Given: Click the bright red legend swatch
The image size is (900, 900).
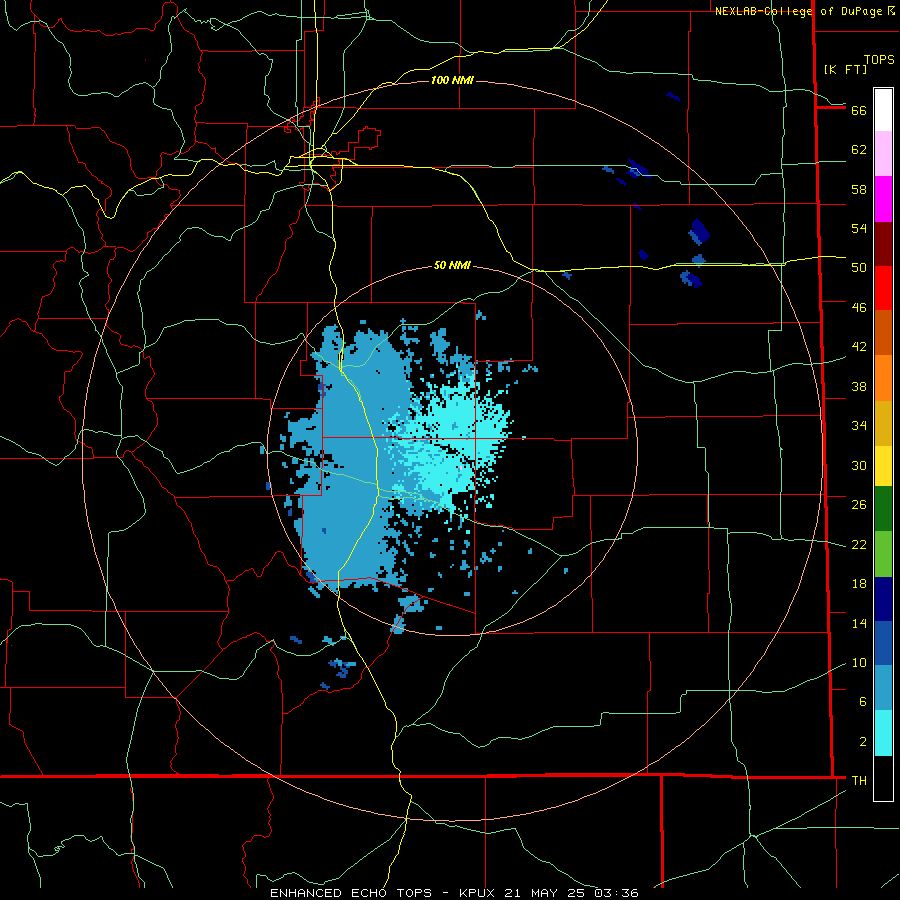Looking at the screenshot, I should pos(883,288).
